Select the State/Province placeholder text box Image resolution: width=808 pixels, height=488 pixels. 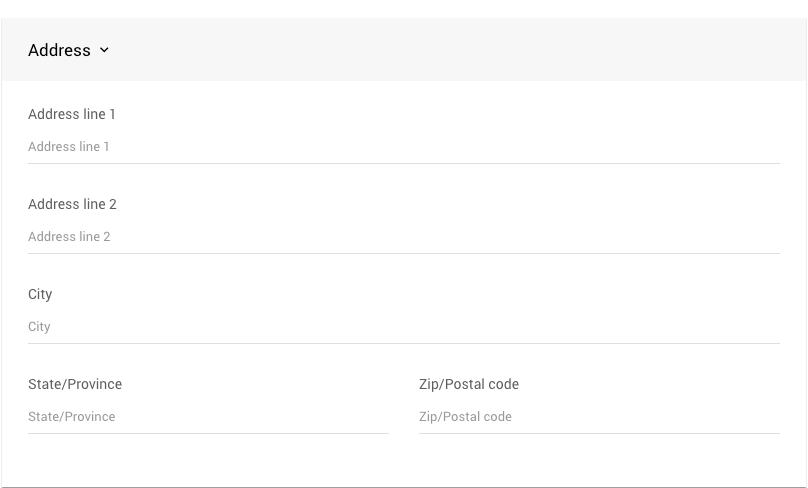tap(72, 417)
